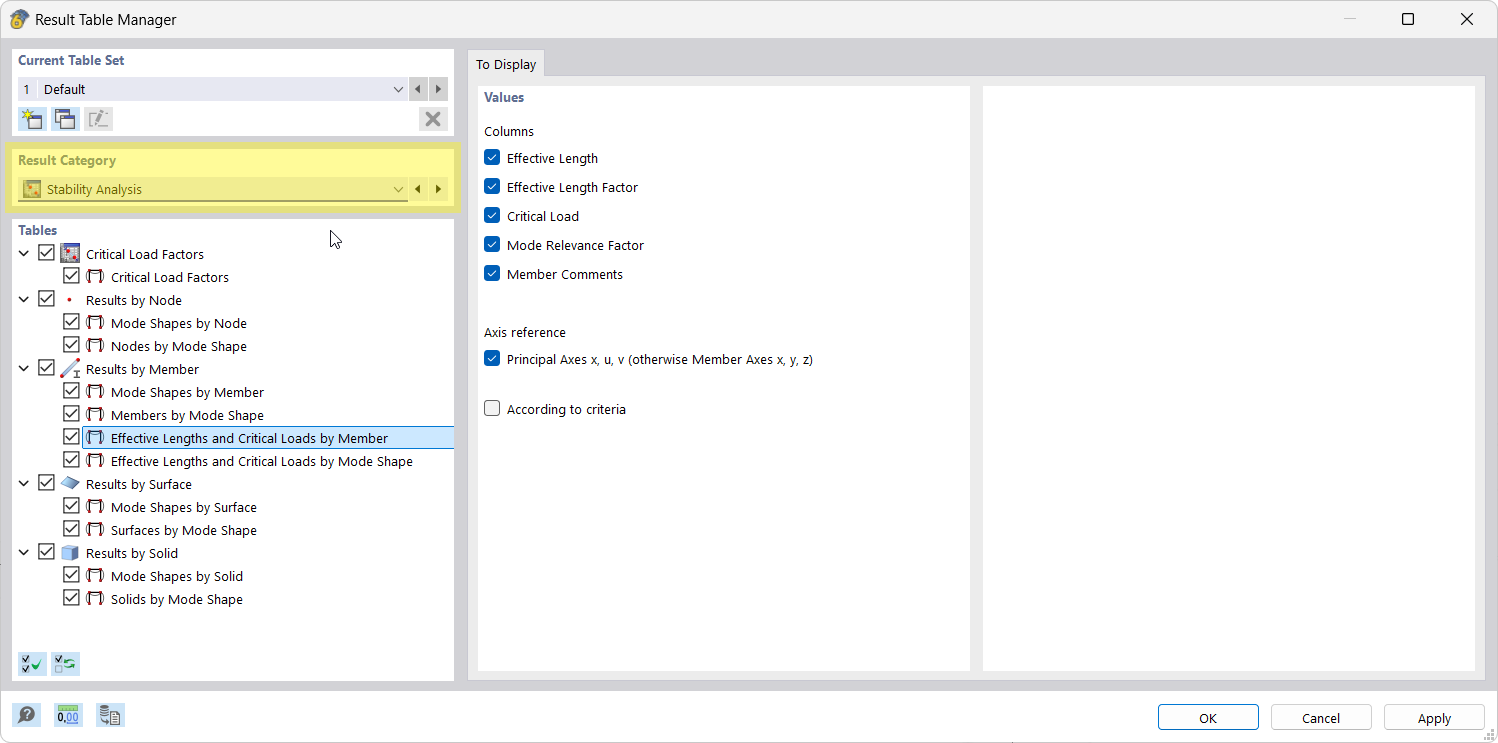Open the Current Table Set dropdown
The width and height of the screenshot is (1498, 743).
point(398,89)
